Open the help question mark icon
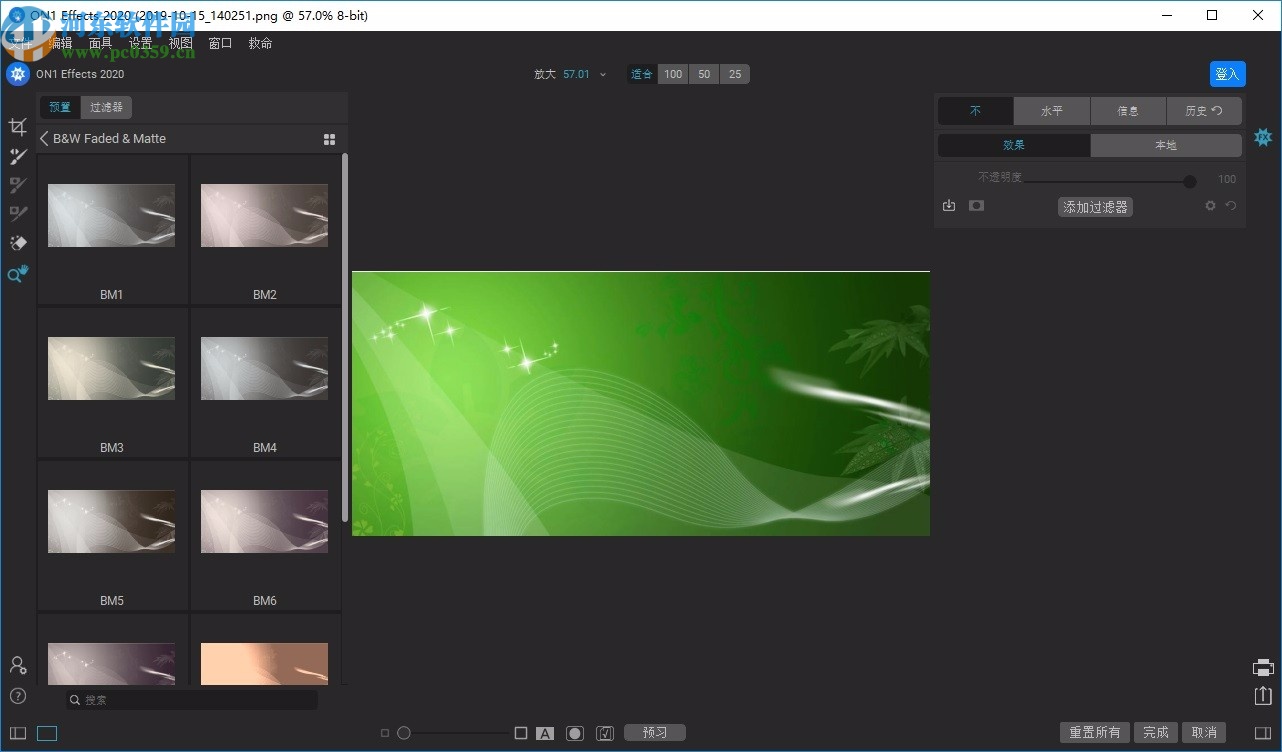Viewport: 1282px width, 752px height. [17, 696]
